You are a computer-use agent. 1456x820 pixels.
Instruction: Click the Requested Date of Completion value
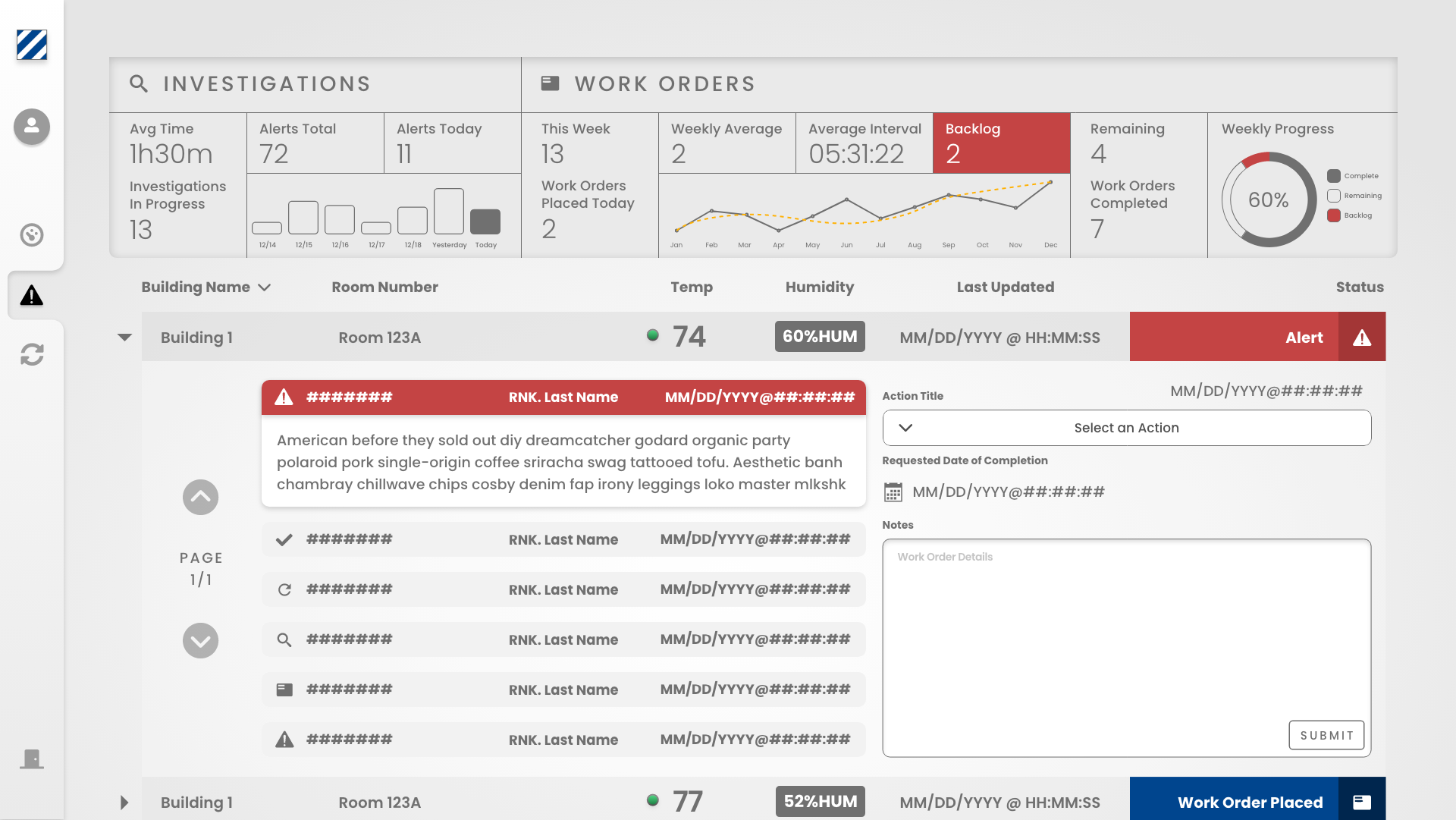1009,492
